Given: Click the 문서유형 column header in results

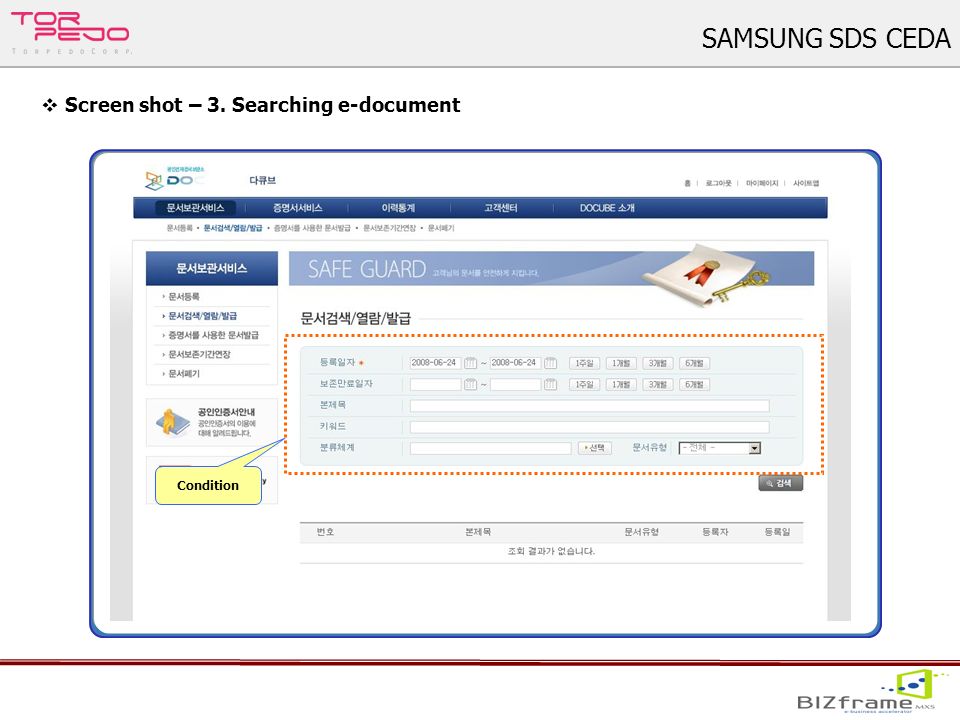Looking at the screenshot, I should [x=641, y=532].
